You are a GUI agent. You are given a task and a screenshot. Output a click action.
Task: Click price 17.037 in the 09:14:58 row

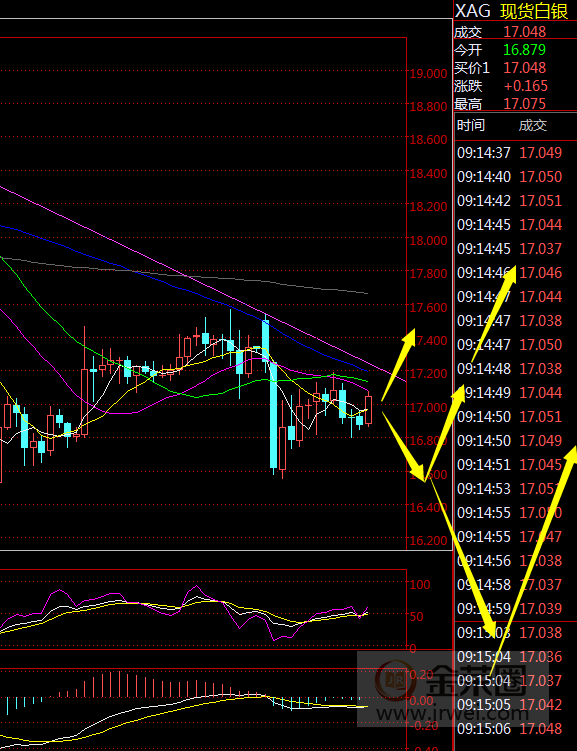pyautogui.click(x=541, y=585)
